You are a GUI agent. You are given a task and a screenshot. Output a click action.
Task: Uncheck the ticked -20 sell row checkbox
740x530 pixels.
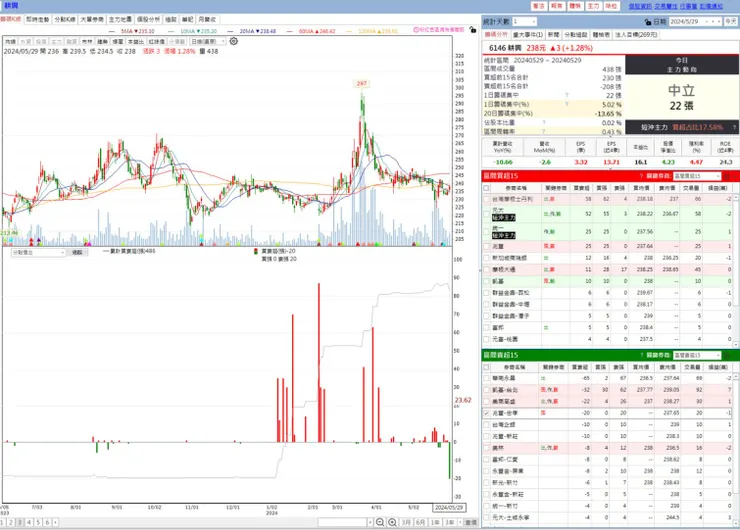pos(486,413)
